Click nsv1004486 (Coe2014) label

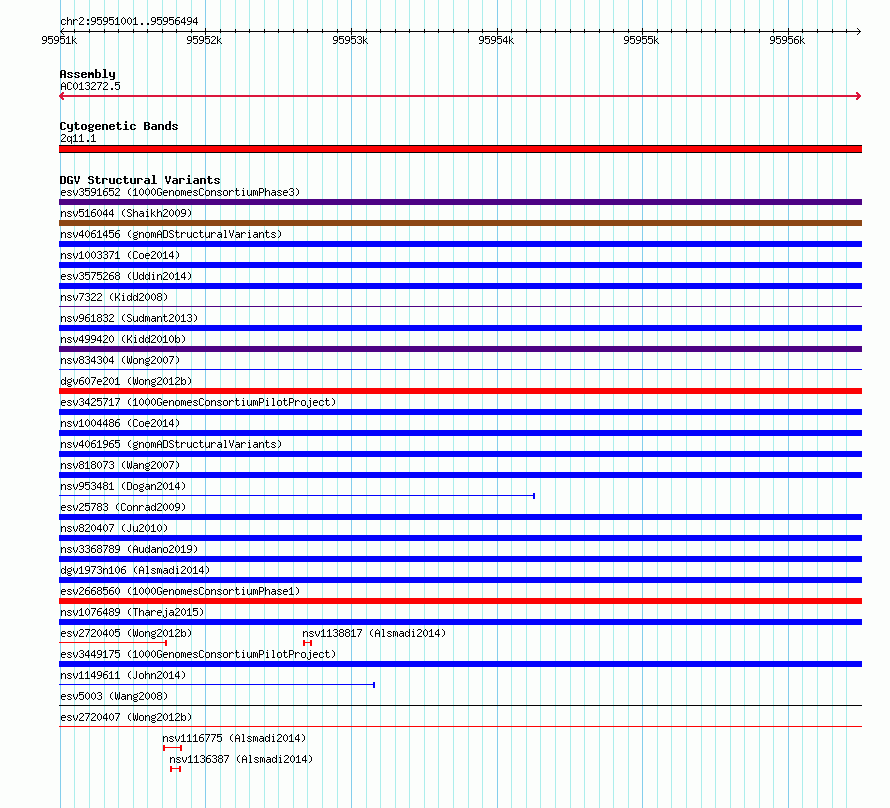point(120,423)
